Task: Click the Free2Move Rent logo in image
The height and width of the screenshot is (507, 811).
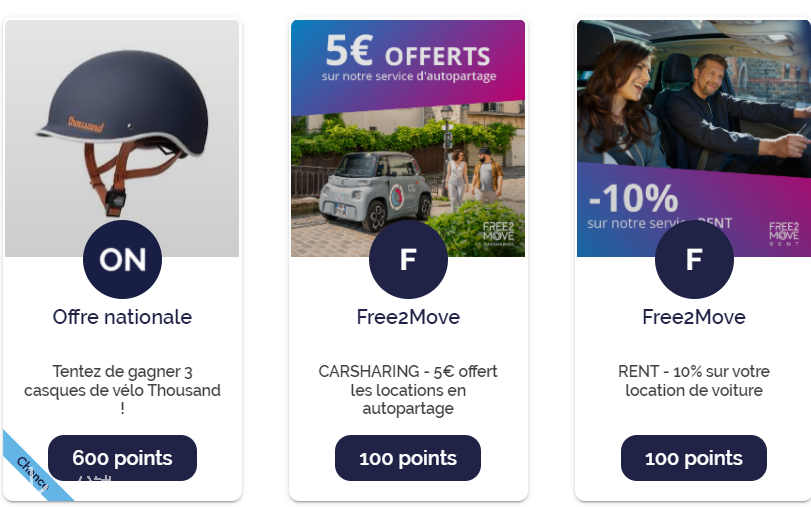Action: (784, 234)
